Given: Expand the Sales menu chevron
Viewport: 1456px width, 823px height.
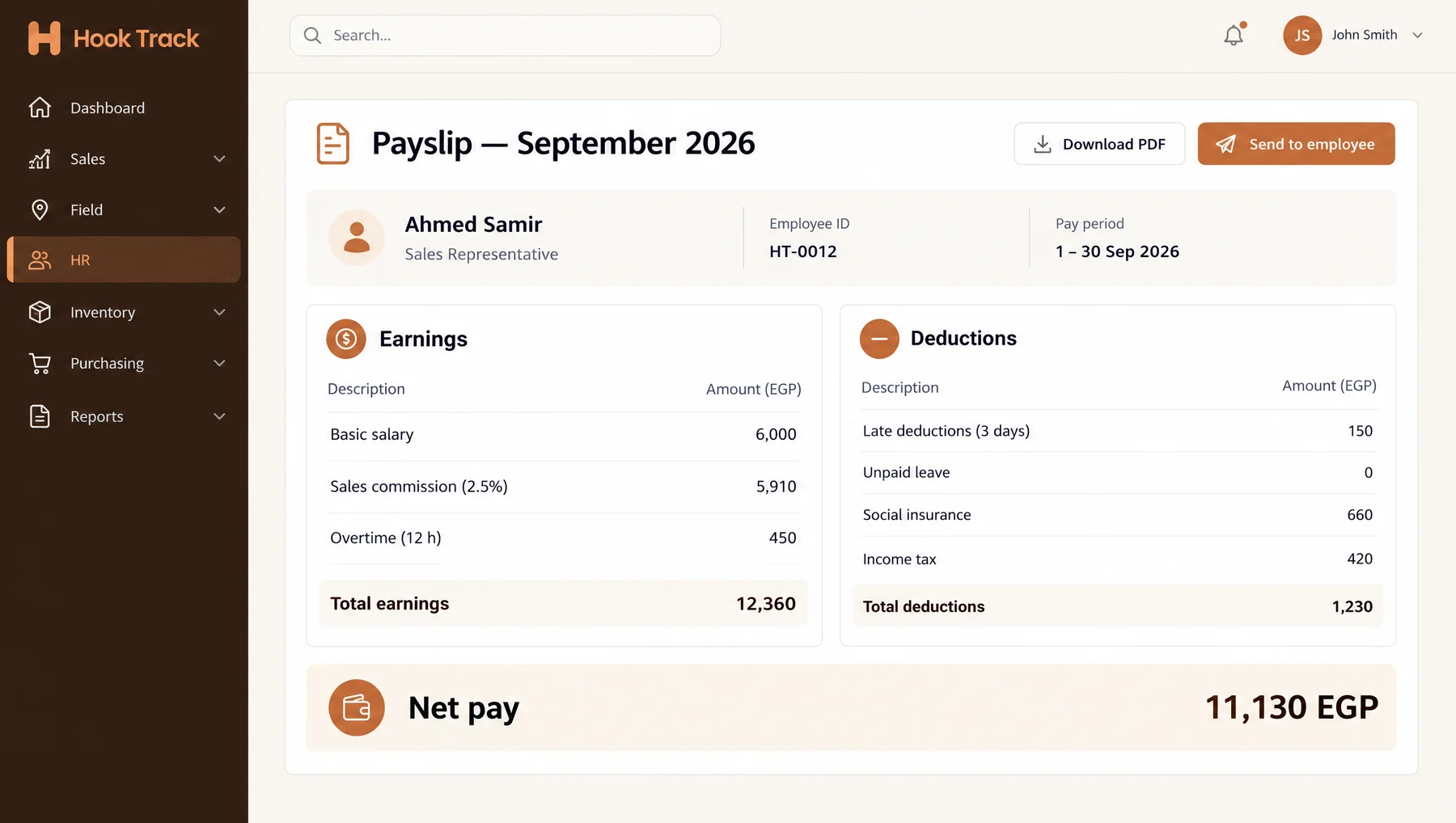Looking at the screenshot, I should coord(219,159).
